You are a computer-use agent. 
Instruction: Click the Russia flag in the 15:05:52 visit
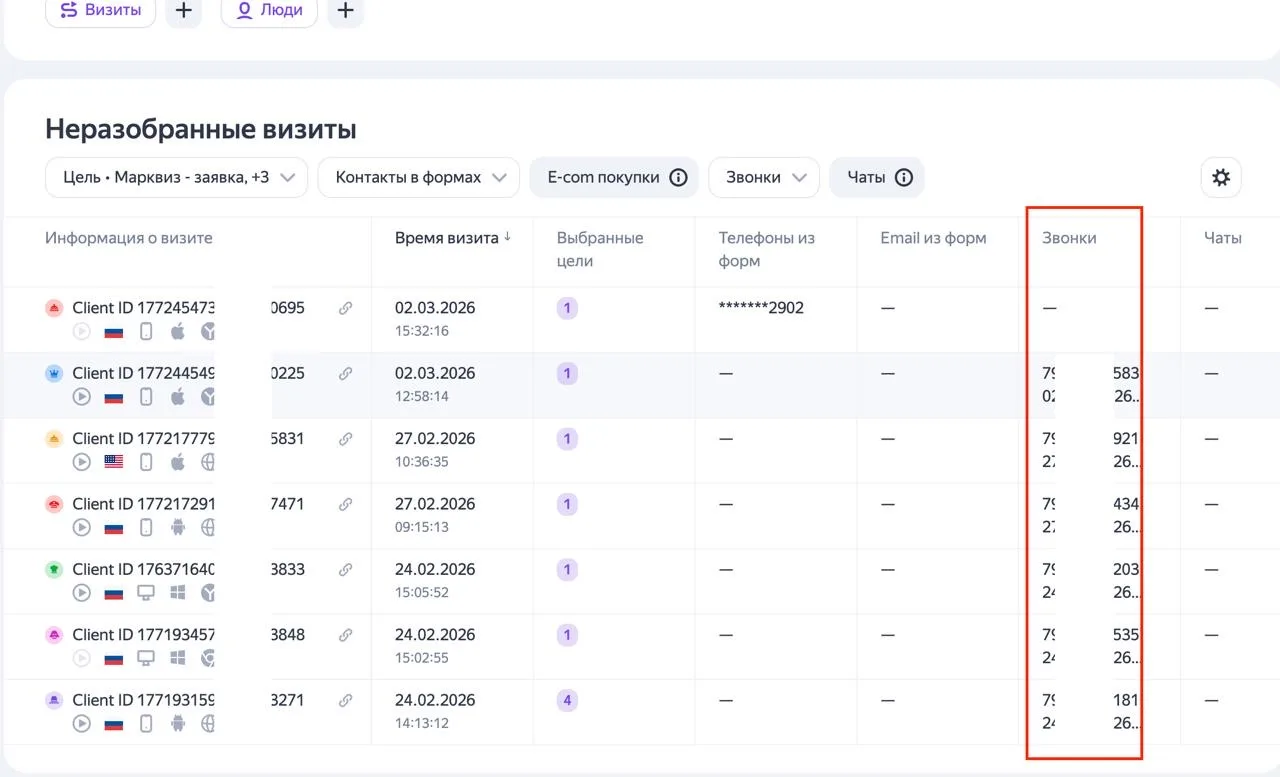[114, 593]
